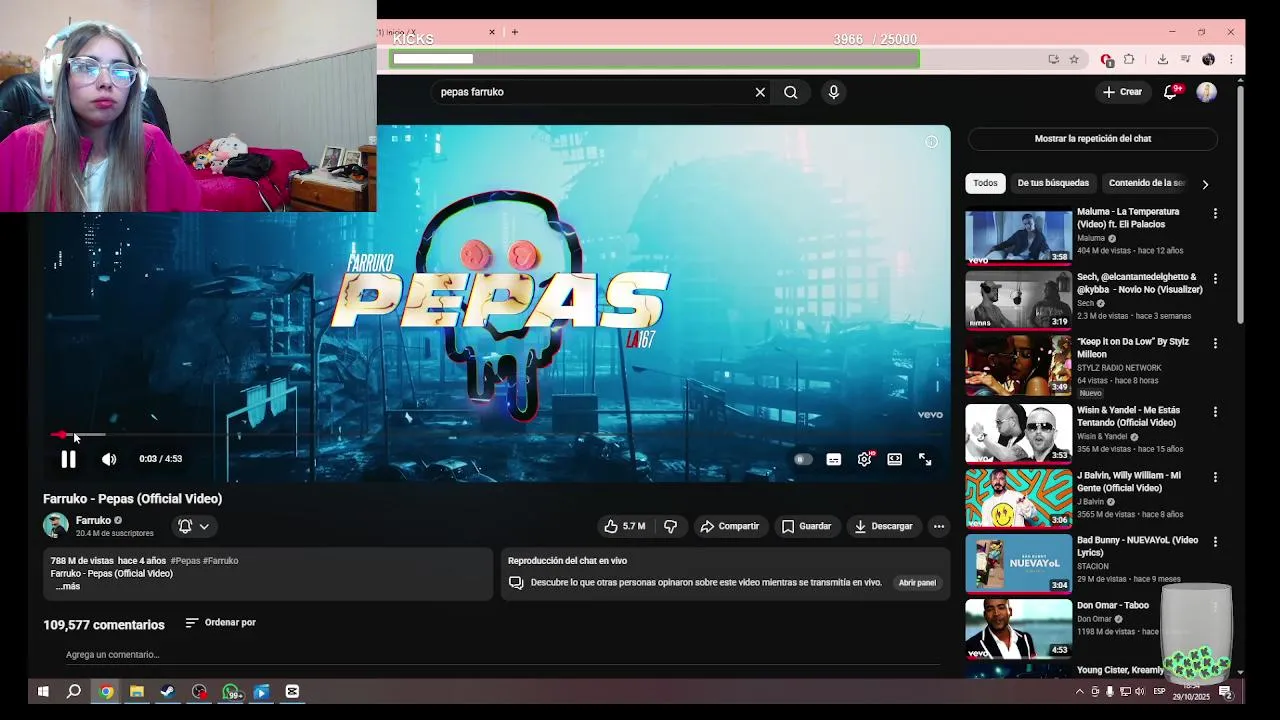The image size is (1280, 720).
Task: Open browser downloads icon
Action: click(1162, 60)
